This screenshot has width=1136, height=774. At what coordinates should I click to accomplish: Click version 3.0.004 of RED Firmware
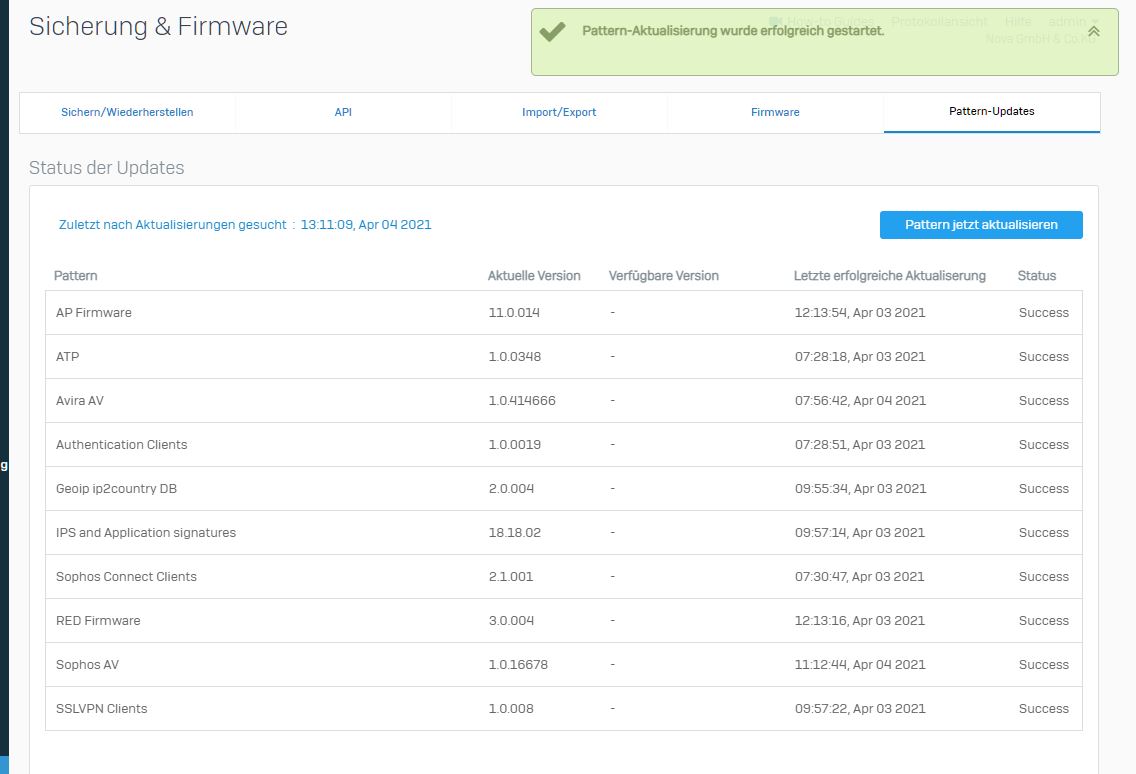511,620
